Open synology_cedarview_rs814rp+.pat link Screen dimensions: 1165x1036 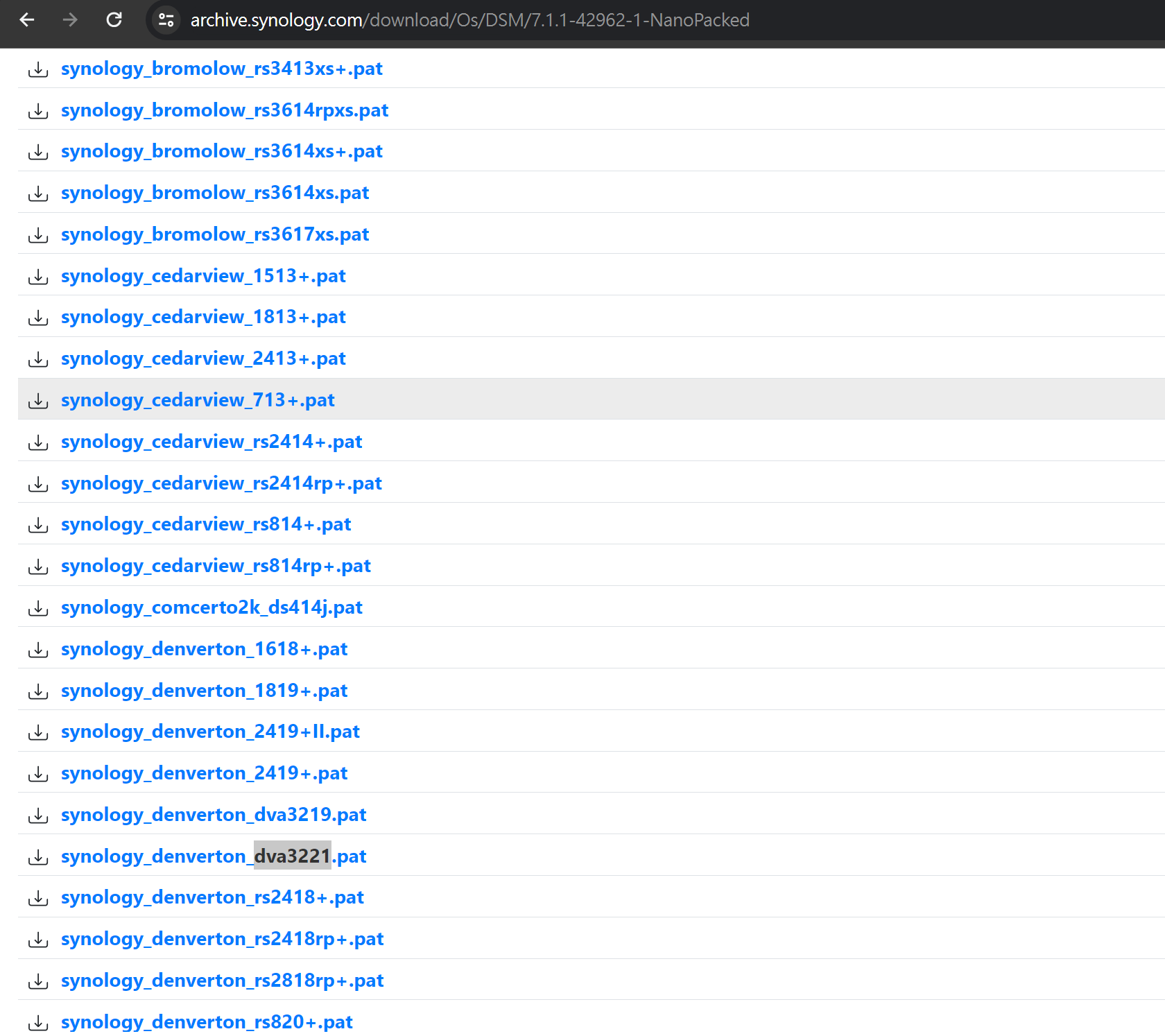point(216,566)
